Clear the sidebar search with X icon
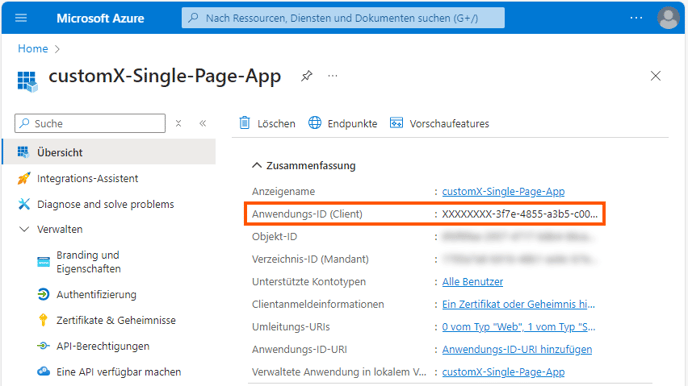Screen dimensions: 688x386 (x=178, y=123)
